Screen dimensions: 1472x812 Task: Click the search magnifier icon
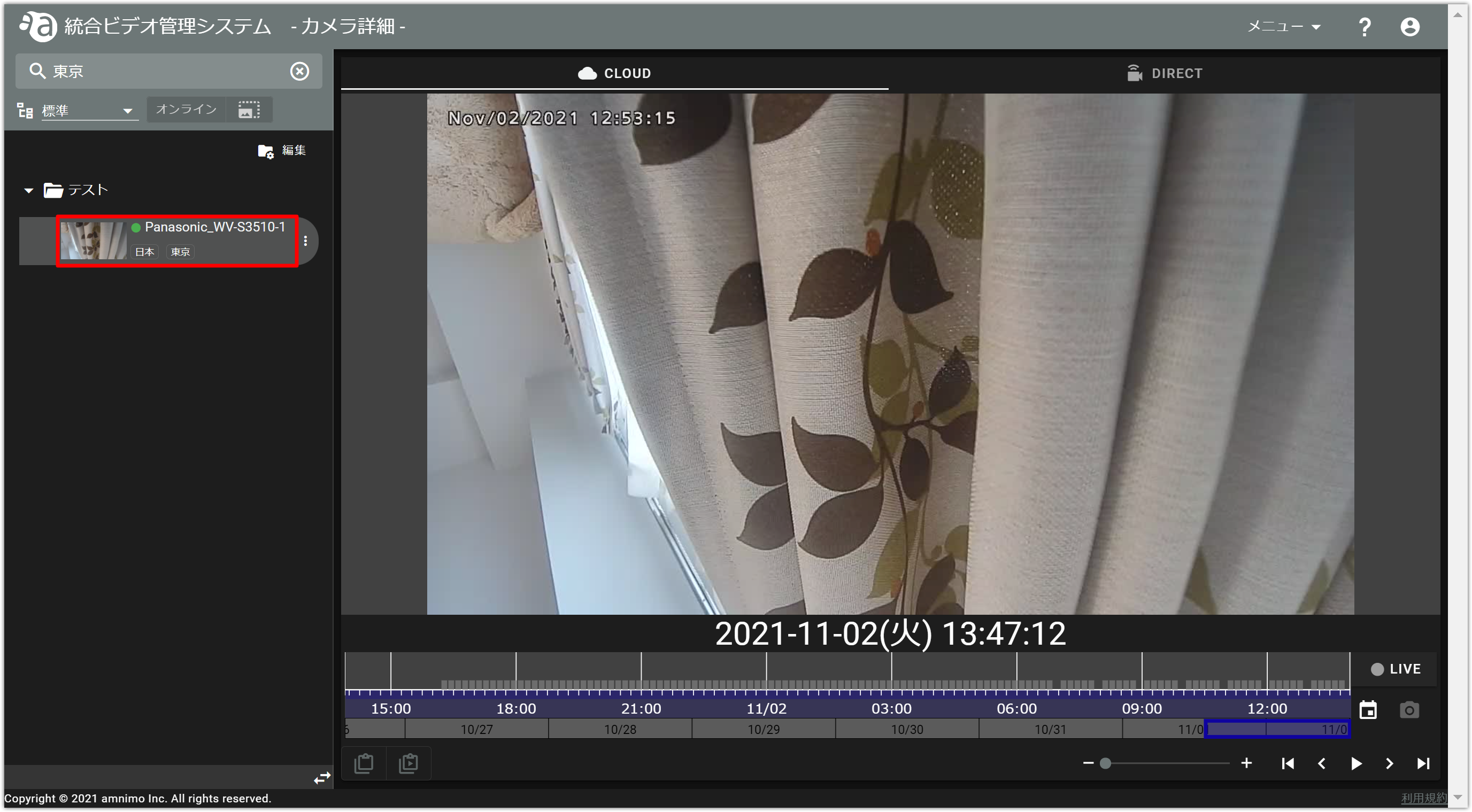point(37,71)
